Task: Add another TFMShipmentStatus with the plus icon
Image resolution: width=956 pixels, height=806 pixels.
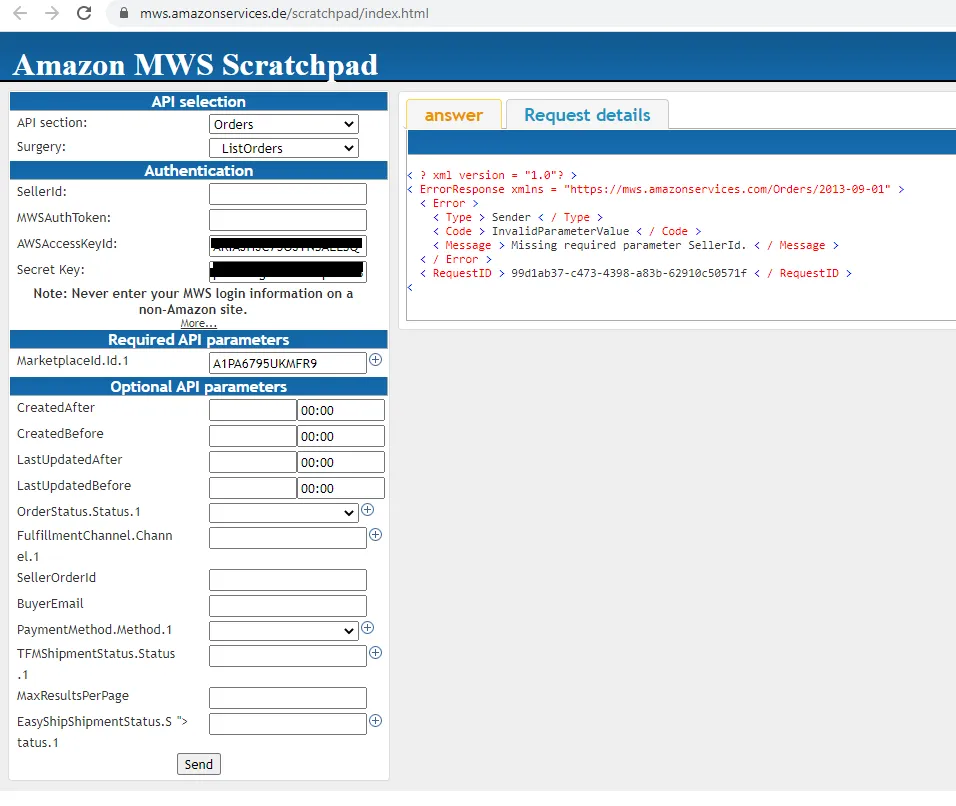Action: (x=376, y=653)
